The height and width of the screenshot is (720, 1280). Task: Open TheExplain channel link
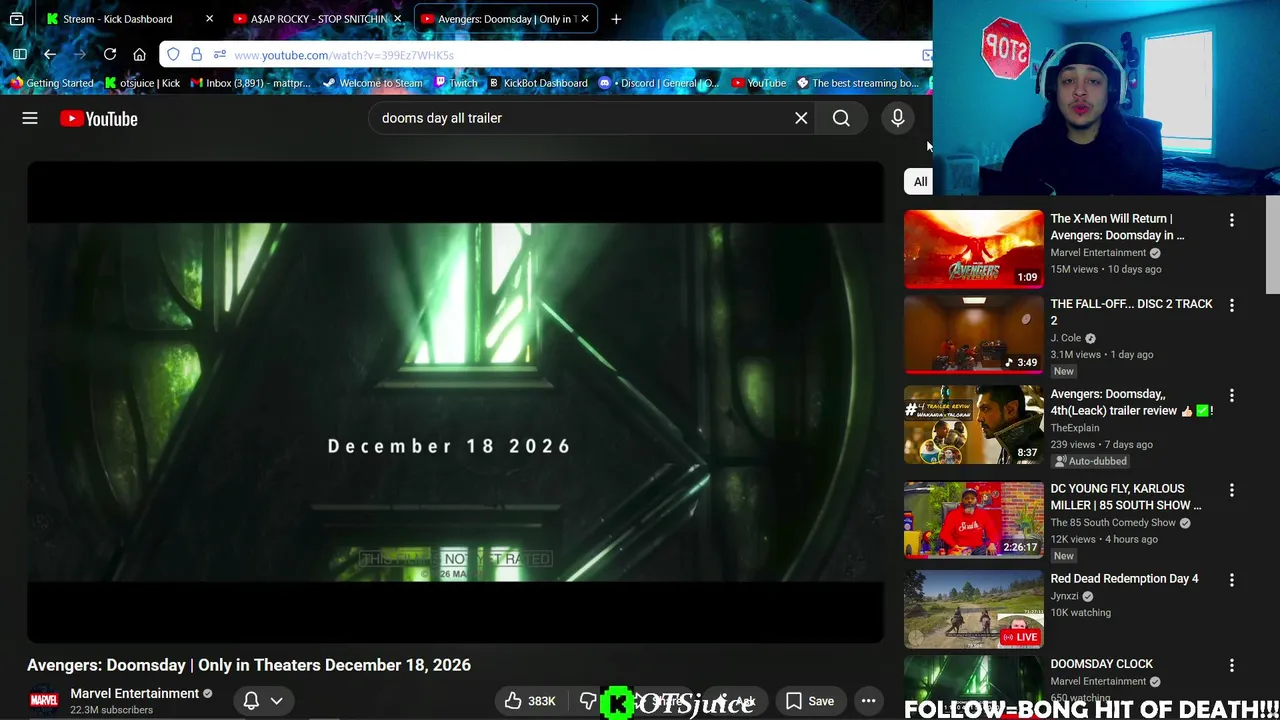[x=1074, y=428]
